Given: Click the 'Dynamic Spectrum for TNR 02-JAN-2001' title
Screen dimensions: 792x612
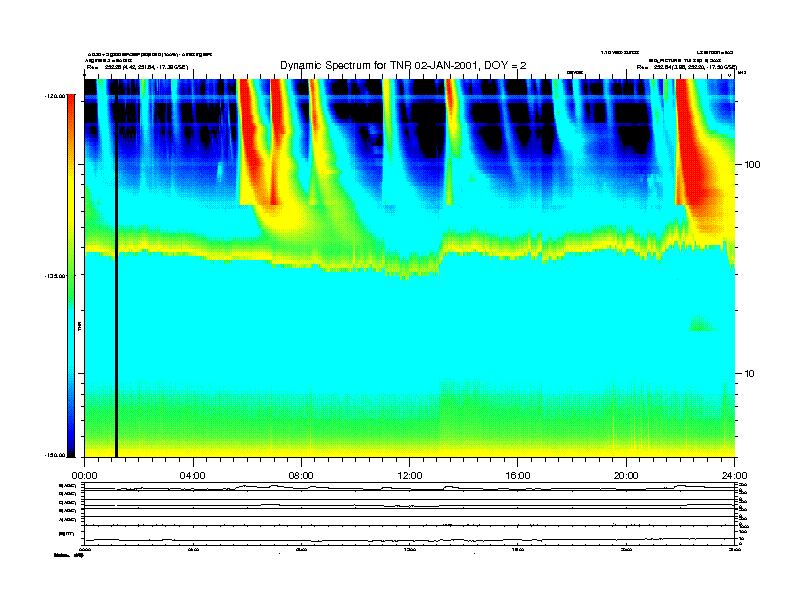Looking at the screenshot, I should pyautogui.click(x=403, y=65).
